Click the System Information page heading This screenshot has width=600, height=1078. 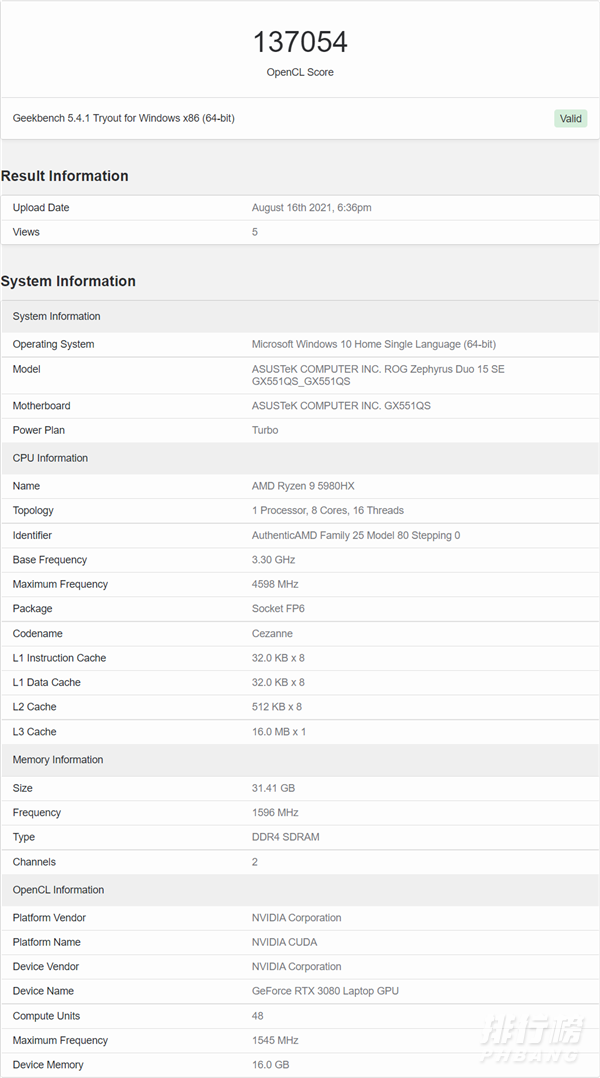tap(68, 281)
